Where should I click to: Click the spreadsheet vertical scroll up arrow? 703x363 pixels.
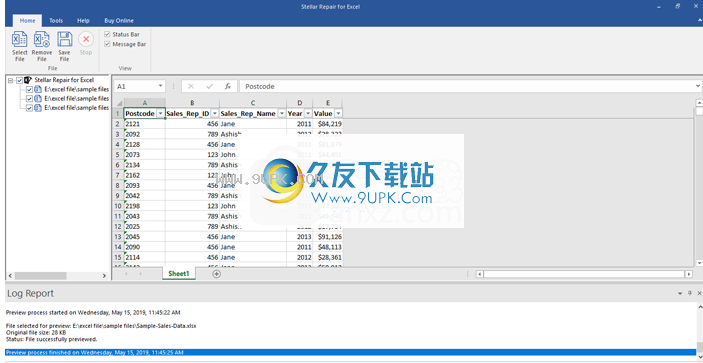(x=699, y=102)
